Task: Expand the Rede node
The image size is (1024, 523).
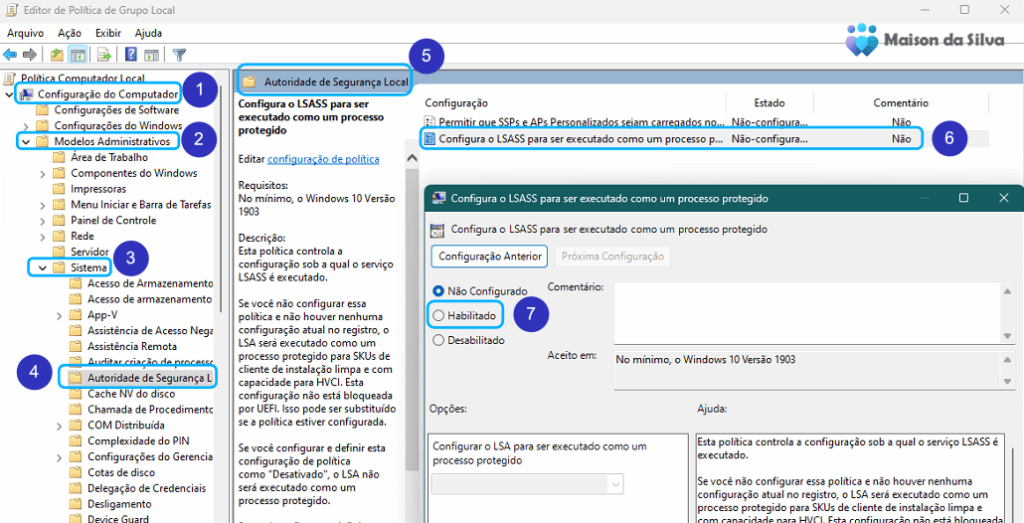Action: tap(42, 236)
